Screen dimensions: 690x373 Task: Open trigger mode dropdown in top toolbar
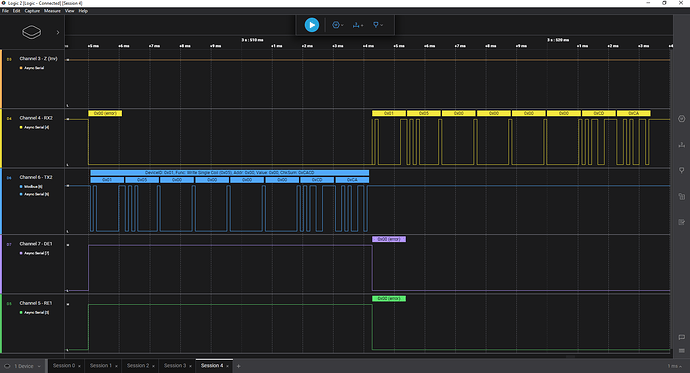click(338, 25)
